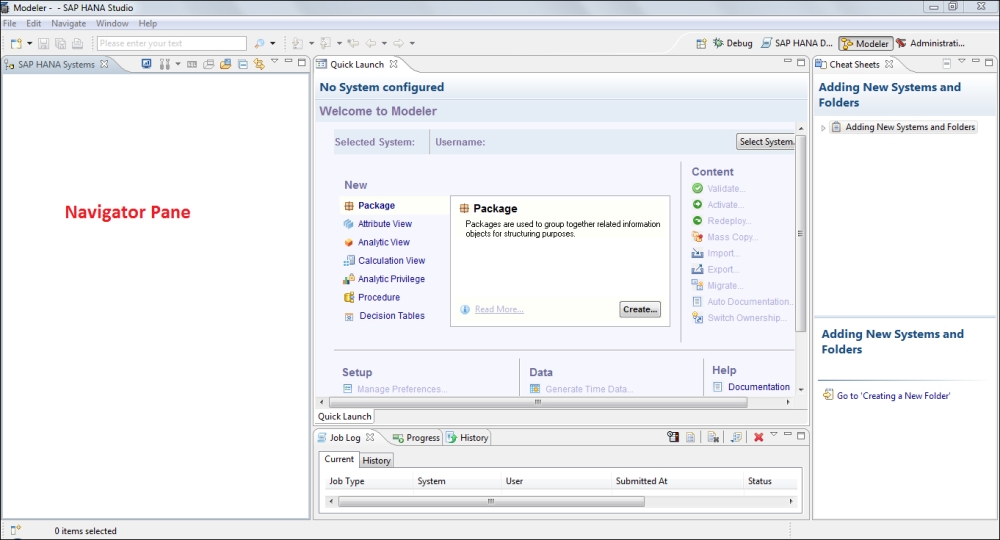This screenshot has width=1000, height=540.
Task: Click the Documentation link under Help
Action: click(759, 387)
